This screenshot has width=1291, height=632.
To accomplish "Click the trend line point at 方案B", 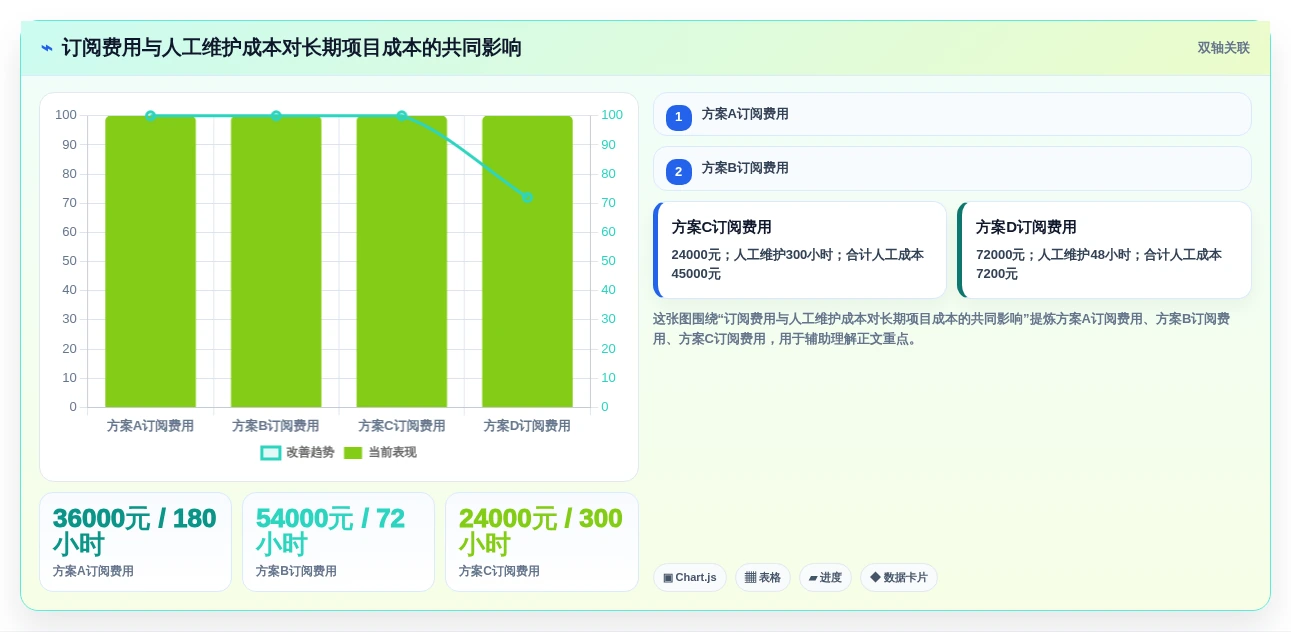I will tap(276, 116).
